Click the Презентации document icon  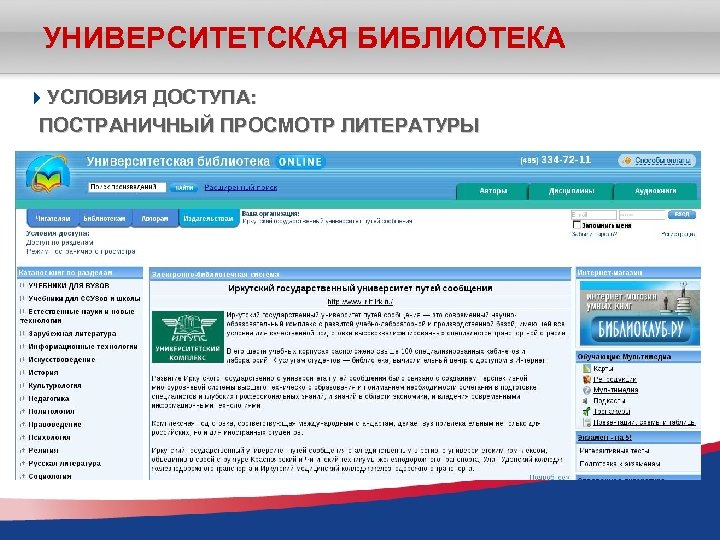(x=586, y=422)
